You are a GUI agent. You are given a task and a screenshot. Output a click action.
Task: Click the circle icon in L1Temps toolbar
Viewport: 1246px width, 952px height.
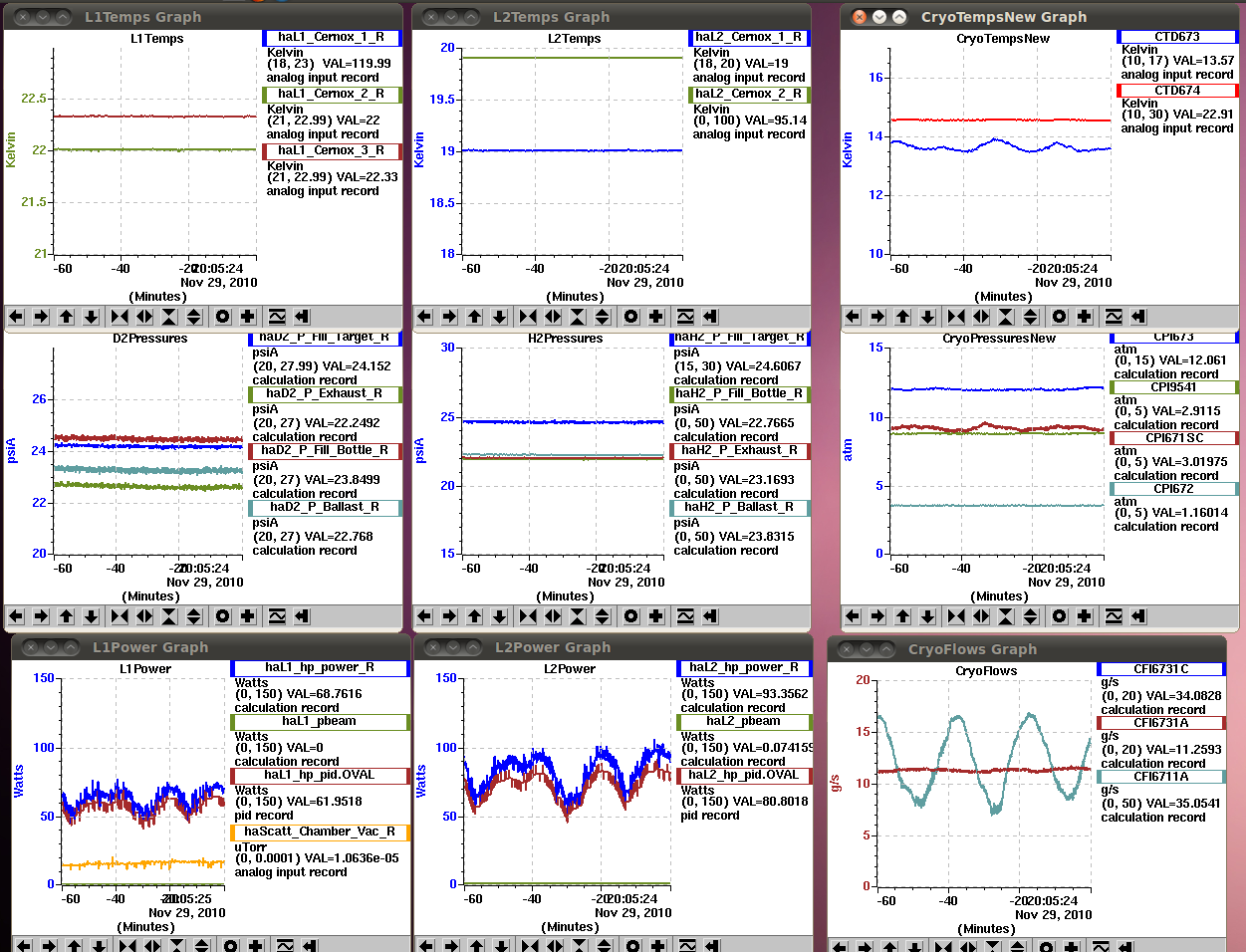coord(223,317)
